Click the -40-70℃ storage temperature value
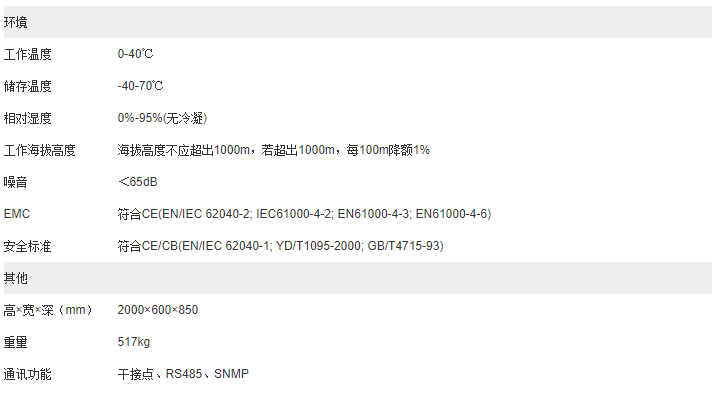Viewport: 717px width, 408px height. [x=140, y=86]
